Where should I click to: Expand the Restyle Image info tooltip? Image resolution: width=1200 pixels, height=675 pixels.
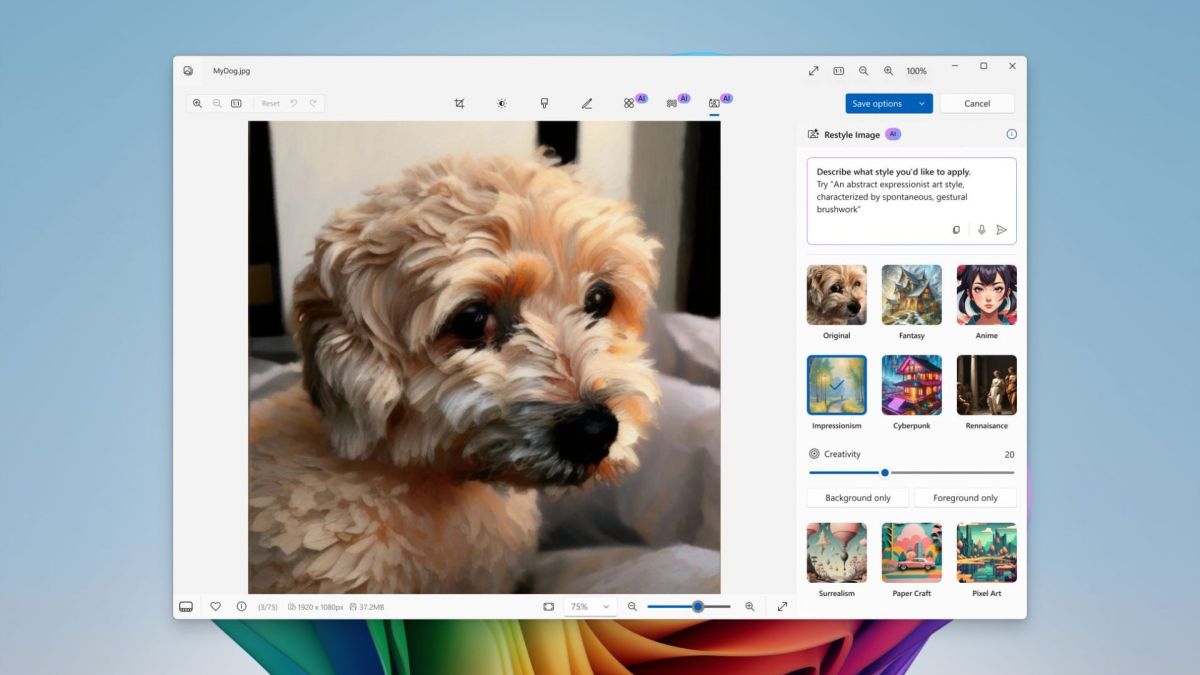(x=1011, y=133)
